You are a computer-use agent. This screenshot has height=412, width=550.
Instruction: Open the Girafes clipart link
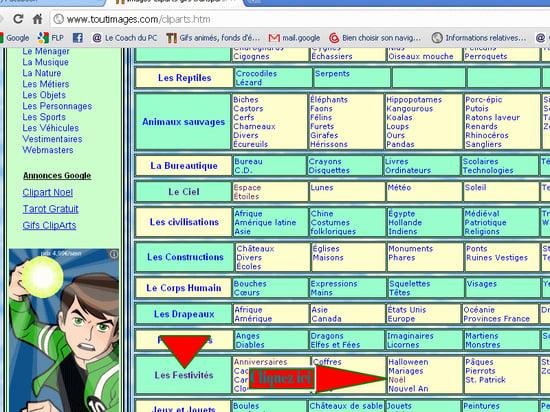click(324, 135)
